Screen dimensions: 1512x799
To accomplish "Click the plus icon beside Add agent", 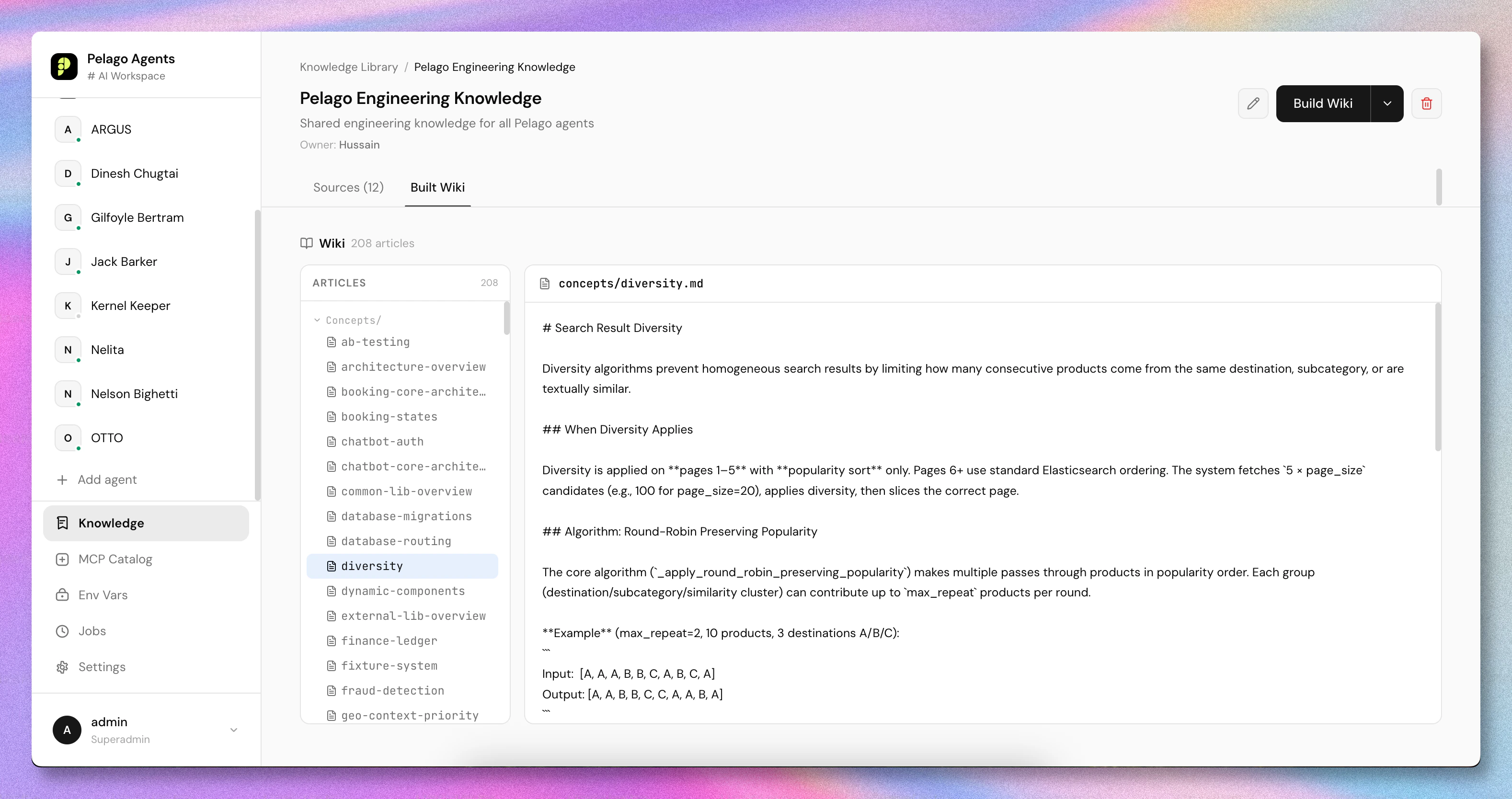I will pyautogui.click(x=62, y=479).
